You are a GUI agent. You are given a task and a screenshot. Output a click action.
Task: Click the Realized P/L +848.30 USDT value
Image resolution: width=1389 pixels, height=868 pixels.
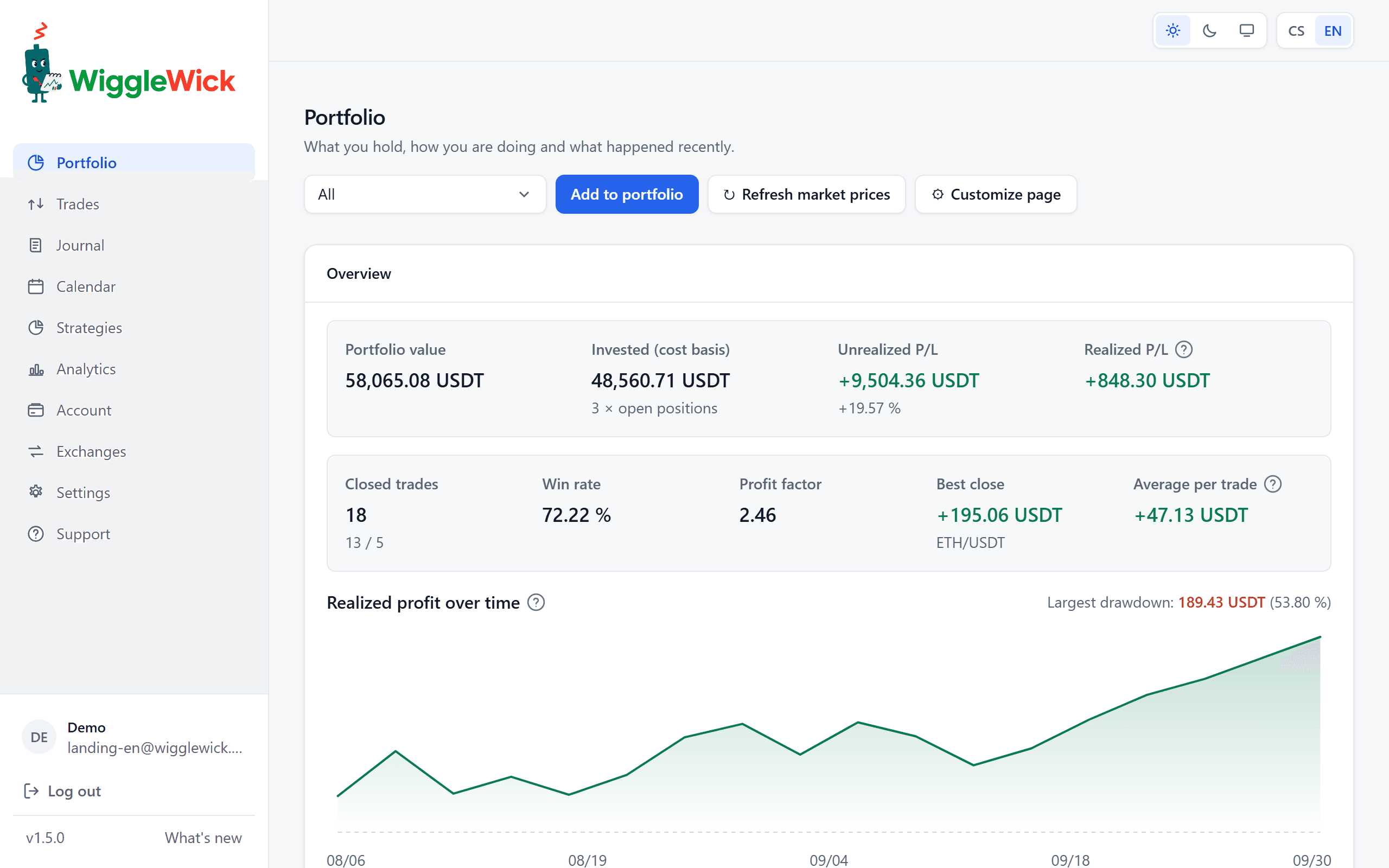click(x=1147, y=380)
